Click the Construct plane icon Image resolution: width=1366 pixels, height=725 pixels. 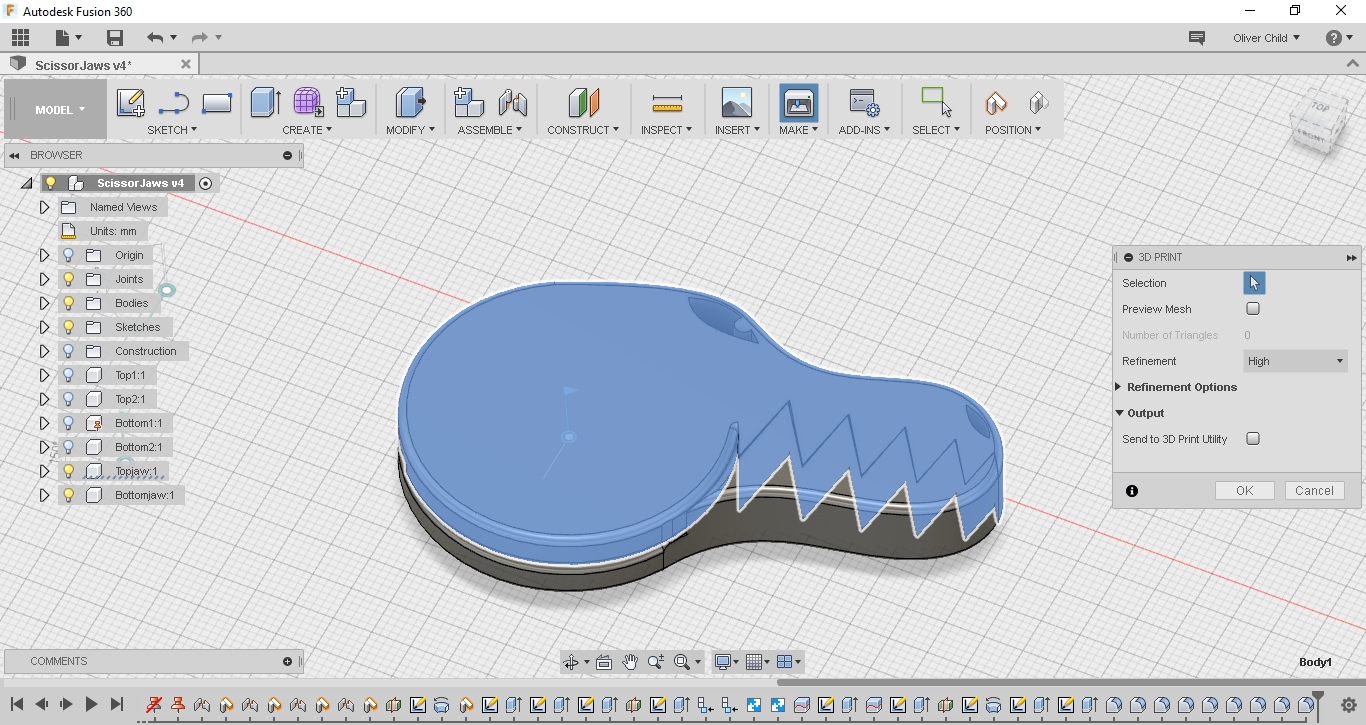point(583,103)
